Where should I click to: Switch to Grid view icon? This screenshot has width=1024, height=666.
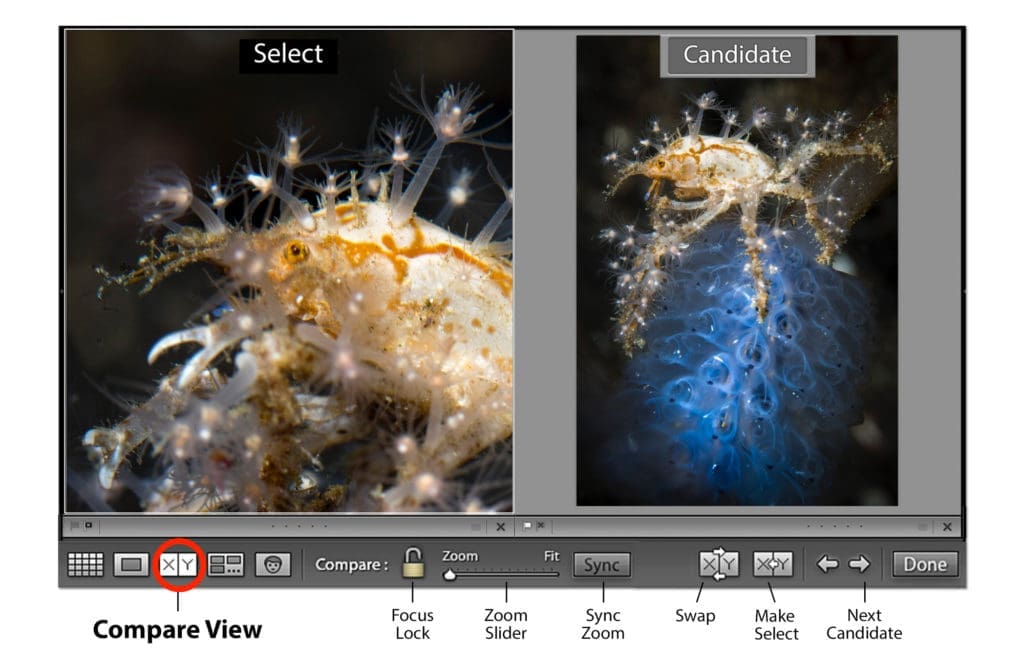86,564
